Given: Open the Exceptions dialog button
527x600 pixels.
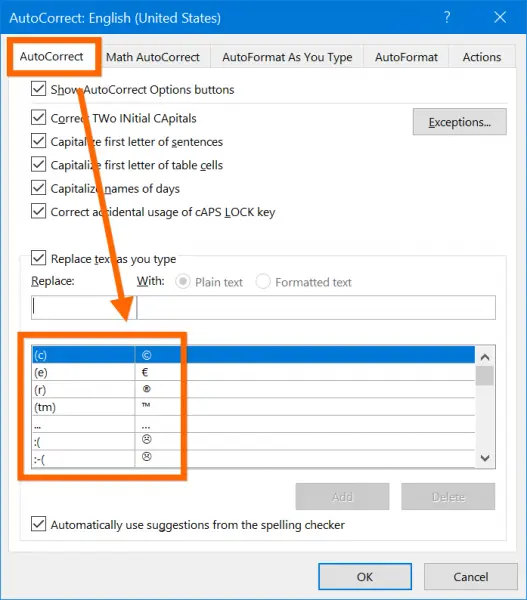Looking at the screenshot, I should pos(460,122).
